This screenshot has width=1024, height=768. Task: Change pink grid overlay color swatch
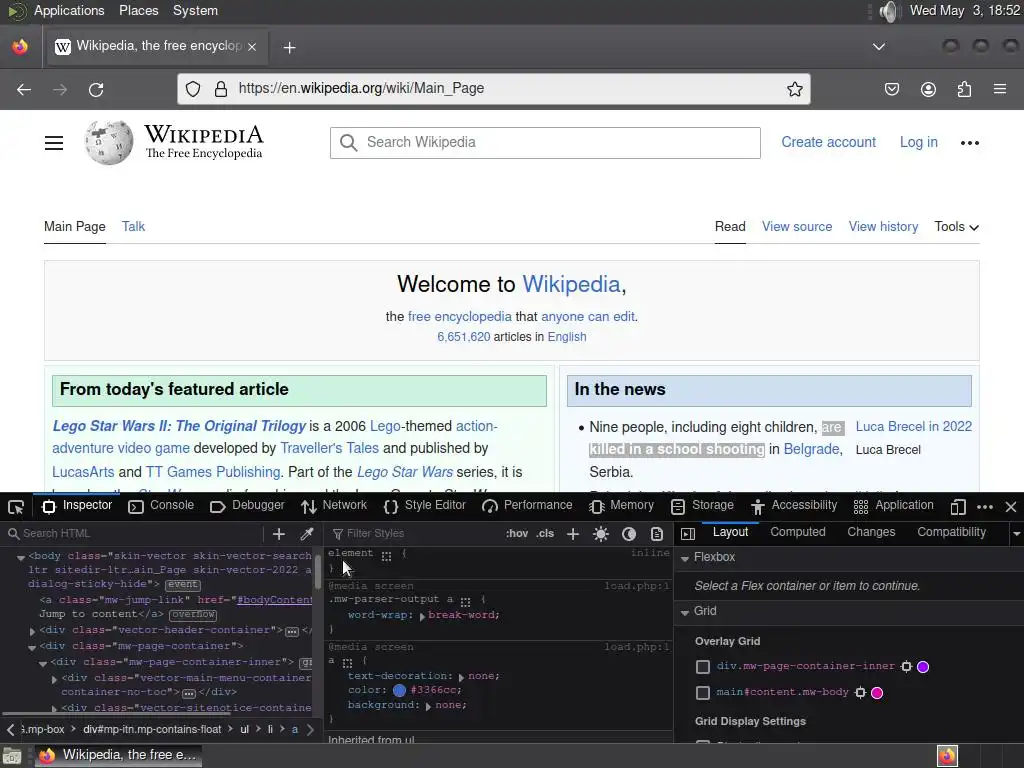(x=877, y=693)
